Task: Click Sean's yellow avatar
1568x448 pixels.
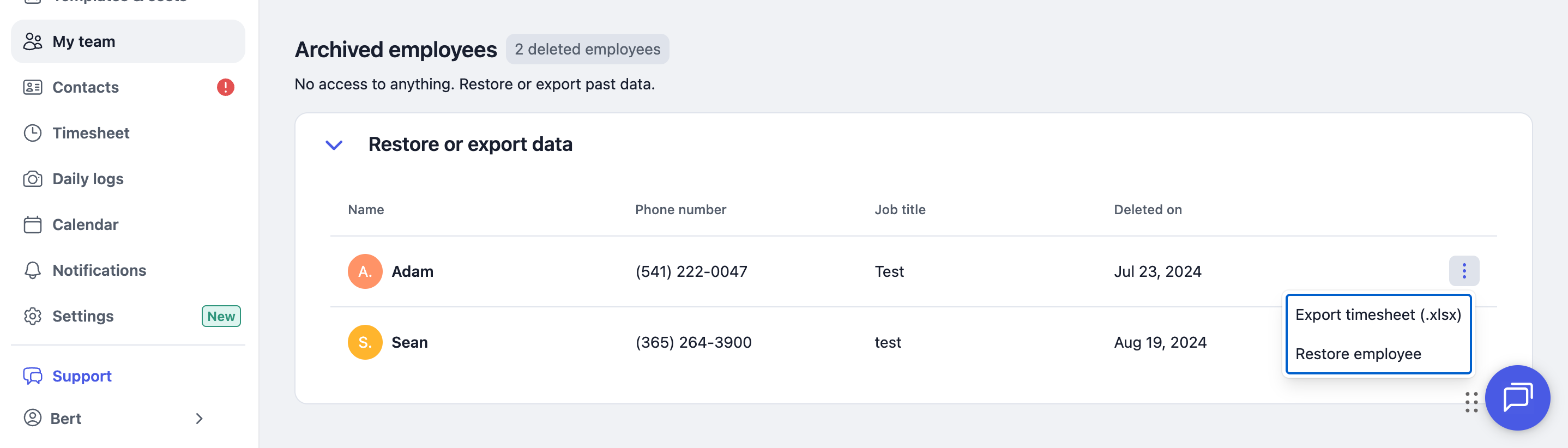Action: [x=365, y=342]
